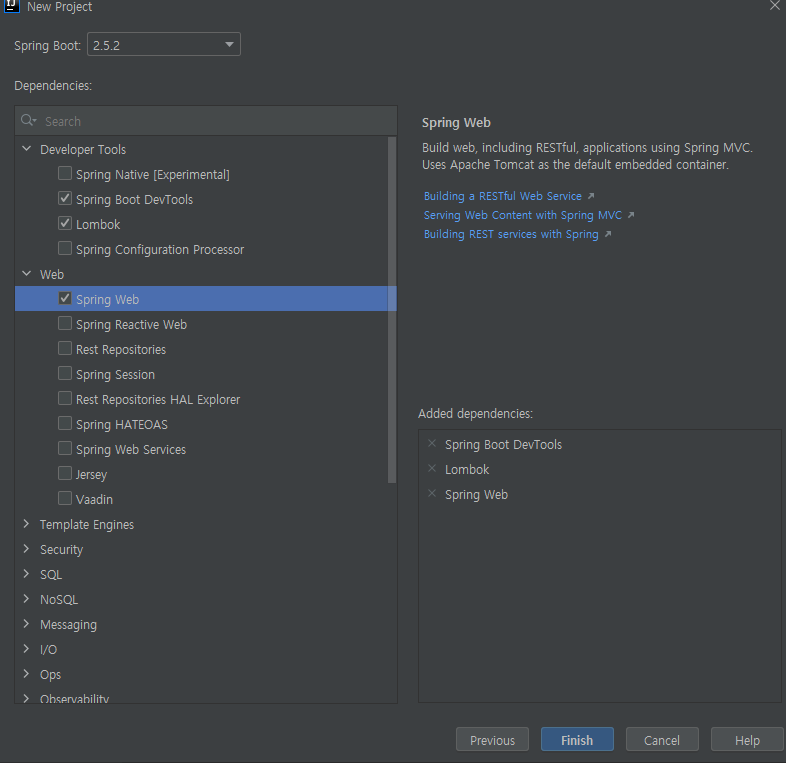The width and height of the screenshot is (786, 763).
Task: Expand the Security group
Action: click(27, 549)
